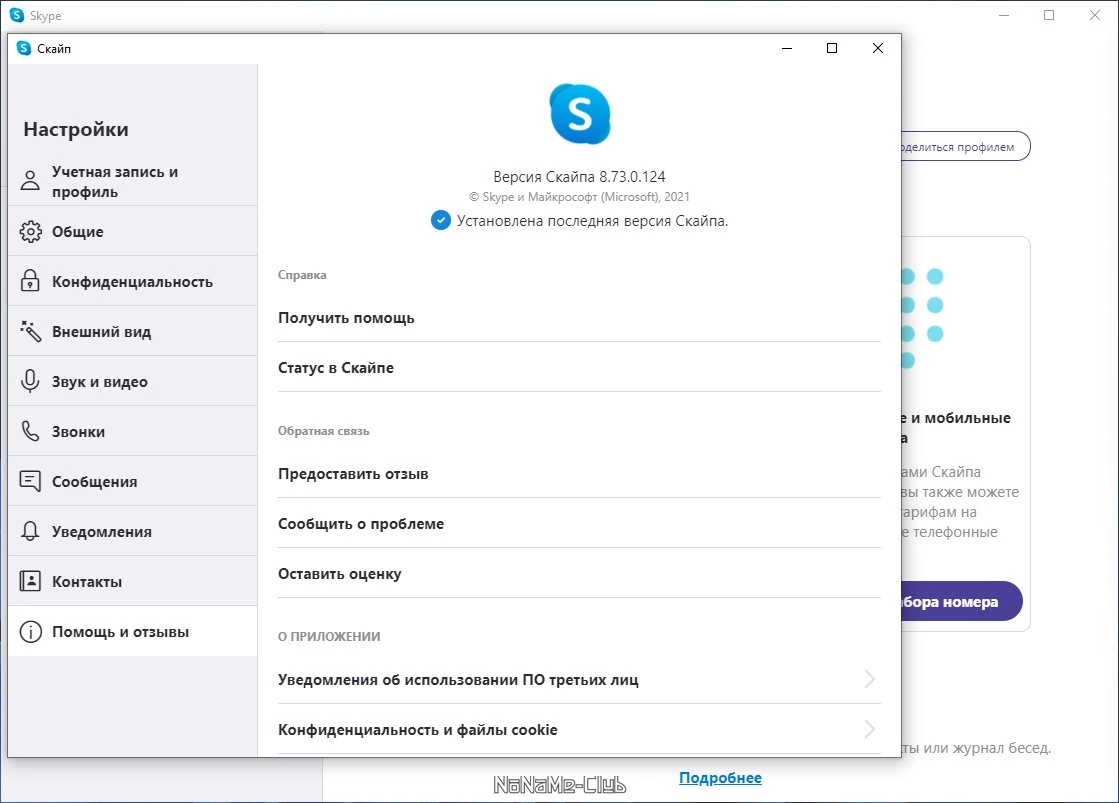This screenshot has width=1119, height=803.
Task: Click the magic wand icon next to Внешний вид
Action: click(30, 331)
